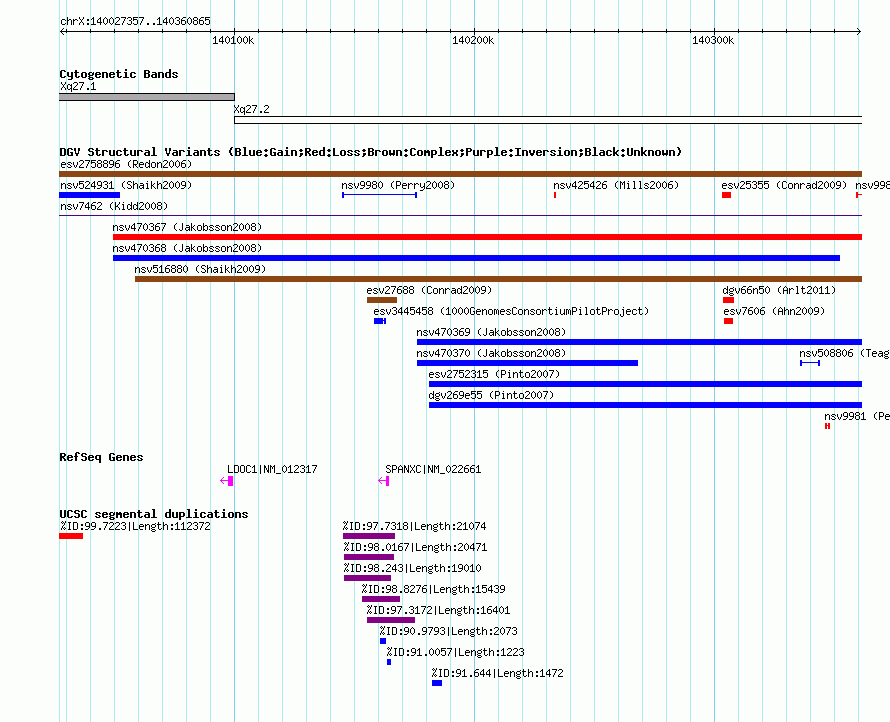890x722 pixels.
Task: Click the %ID:99.7223|Length:112372 label
Action: click(x=135, y=527)
